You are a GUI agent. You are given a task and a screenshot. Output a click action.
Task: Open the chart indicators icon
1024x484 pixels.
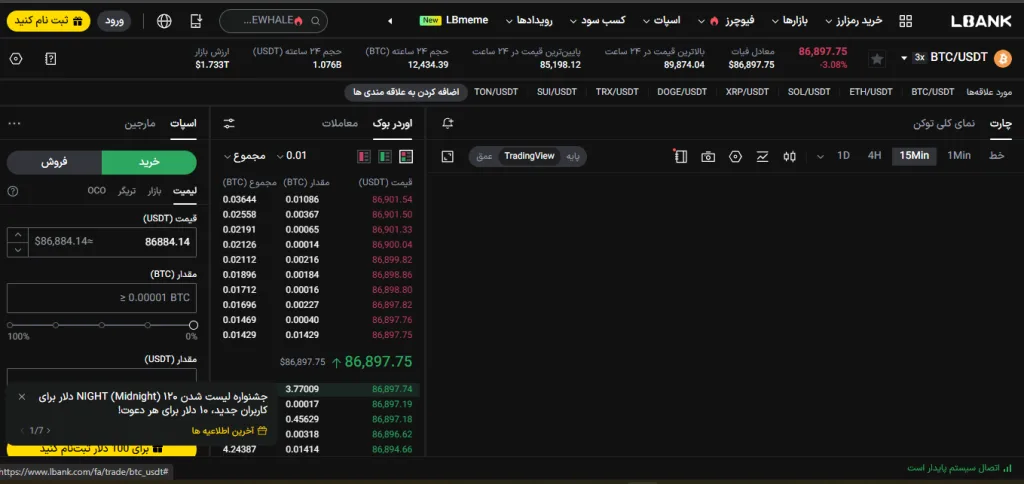(763, 156)
